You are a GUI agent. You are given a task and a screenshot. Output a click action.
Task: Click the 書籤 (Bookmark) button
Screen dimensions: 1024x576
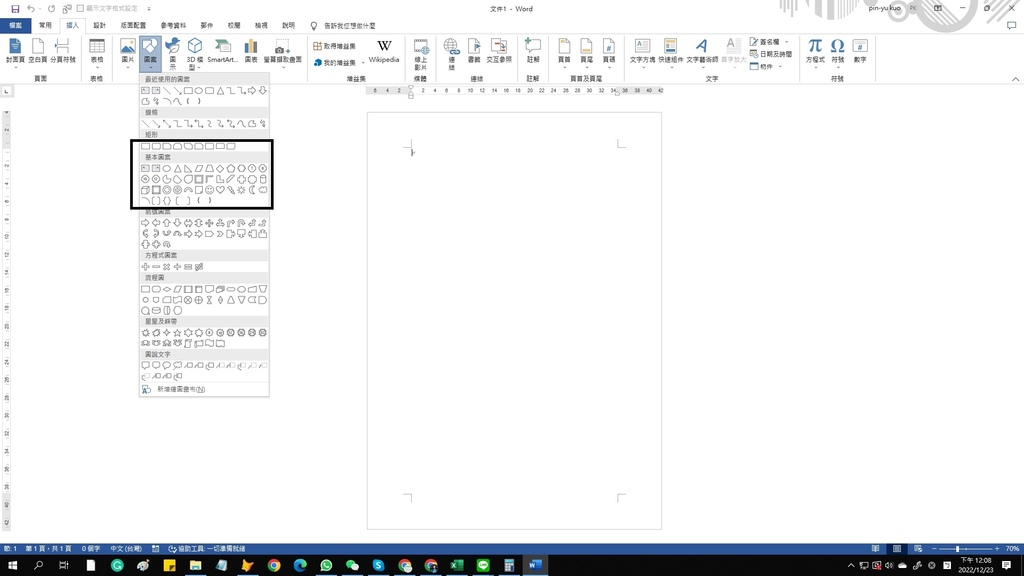click(474, 51)
